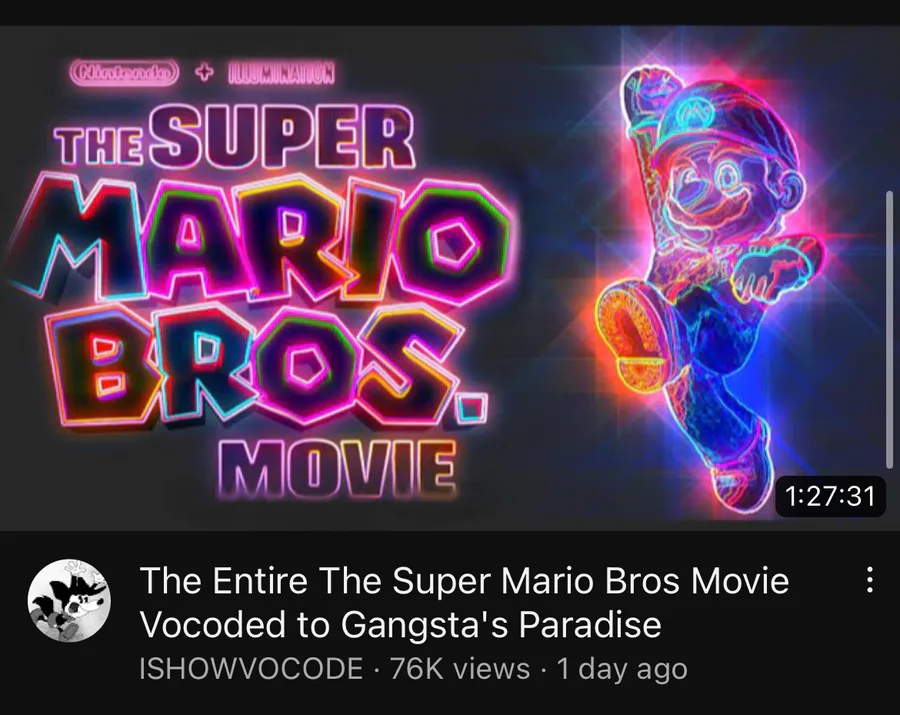Viewport: 900px width, 715px height.
Task: Click the '1 day ago' upload date
Action: pyautogui.click(x=622, y=669)
